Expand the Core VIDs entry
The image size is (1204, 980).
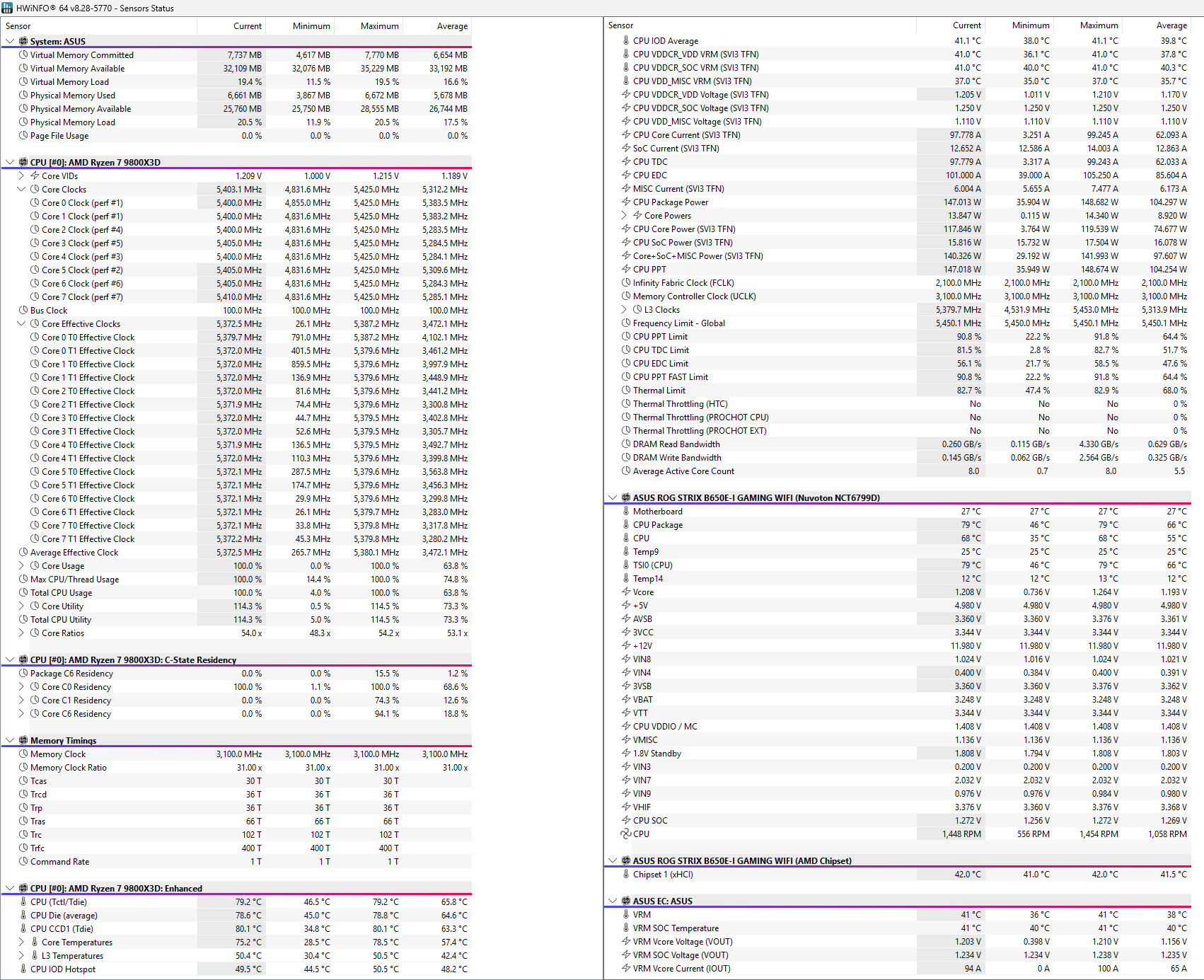[21, 176]
